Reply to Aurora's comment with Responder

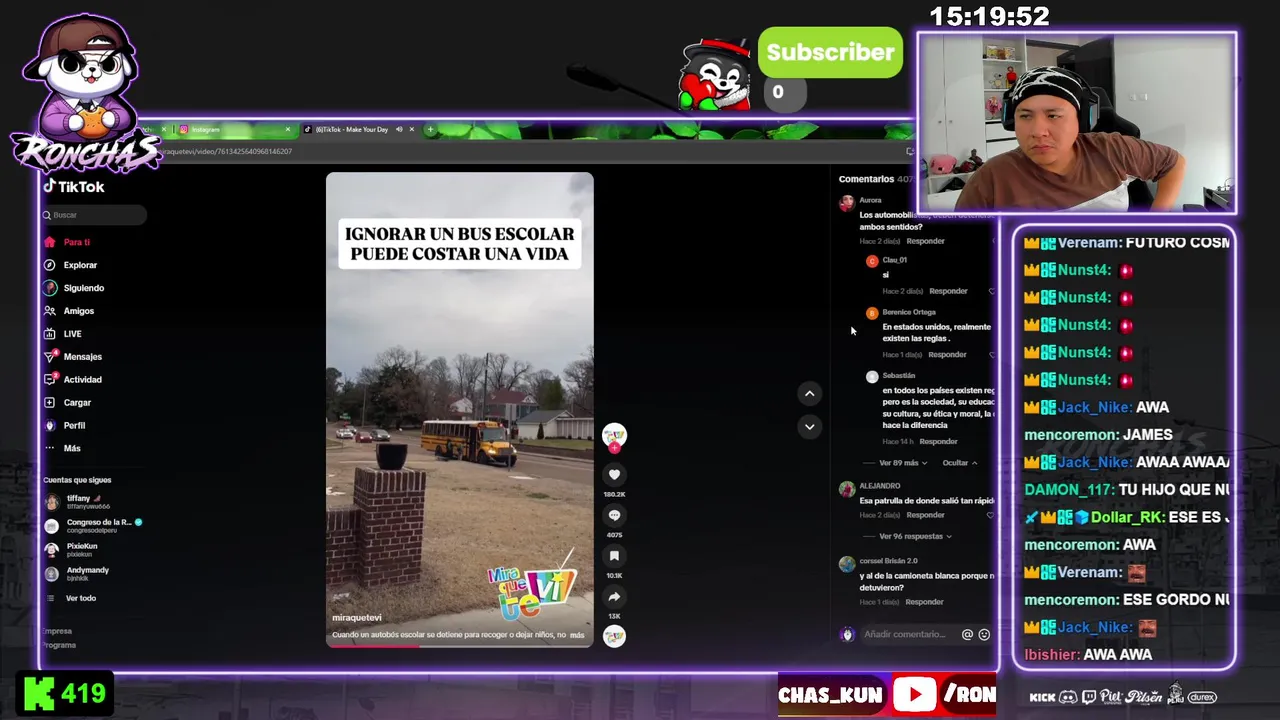(925, 241)
